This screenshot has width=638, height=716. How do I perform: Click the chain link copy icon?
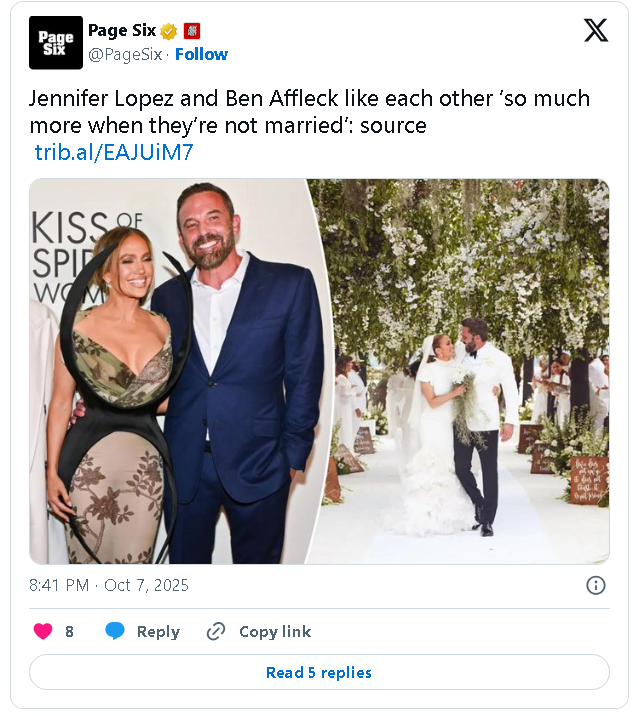pos(216,631)
